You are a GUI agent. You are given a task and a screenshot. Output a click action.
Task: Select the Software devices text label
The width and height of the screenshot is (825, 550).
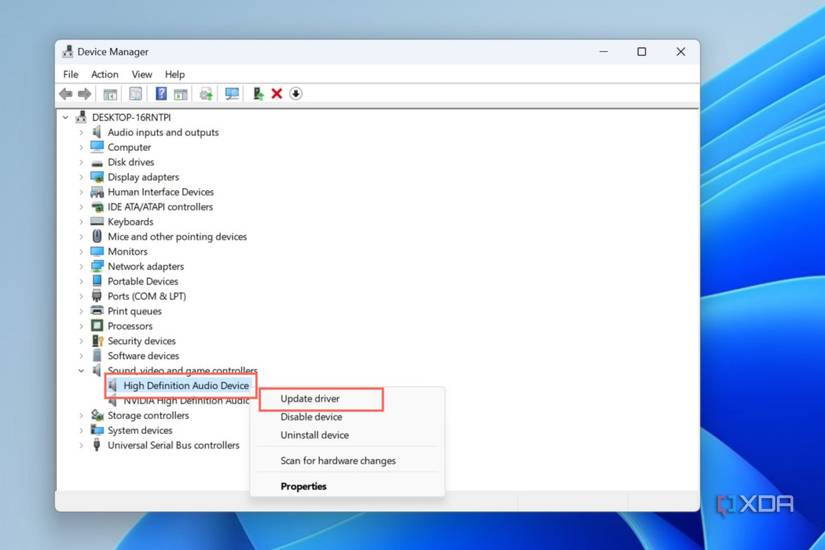pyautogui.click(x=143, y=356)
